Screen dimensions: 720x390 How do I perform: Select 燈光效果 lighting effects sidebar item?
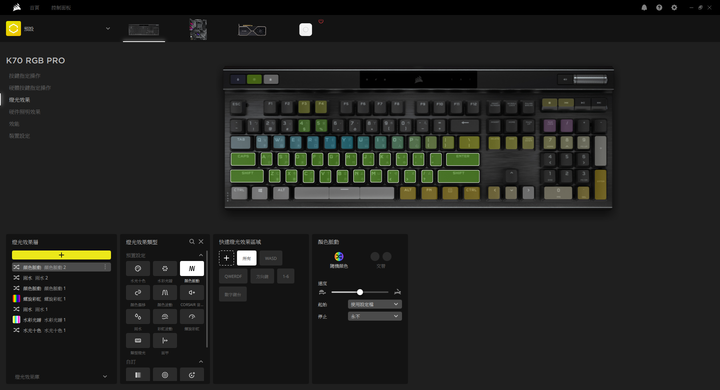coord(19,100)
